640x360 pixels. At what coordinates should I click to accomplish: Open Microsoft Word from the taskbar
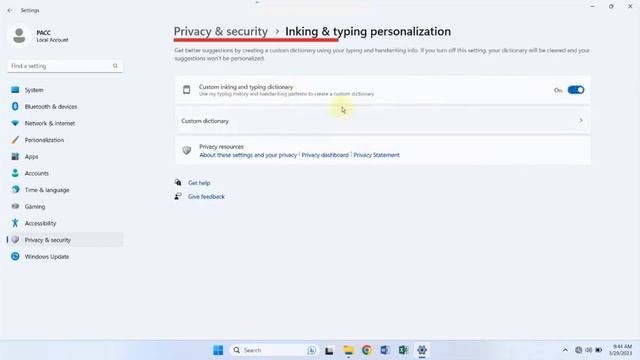pyautogui.click(x=384, y=350)
